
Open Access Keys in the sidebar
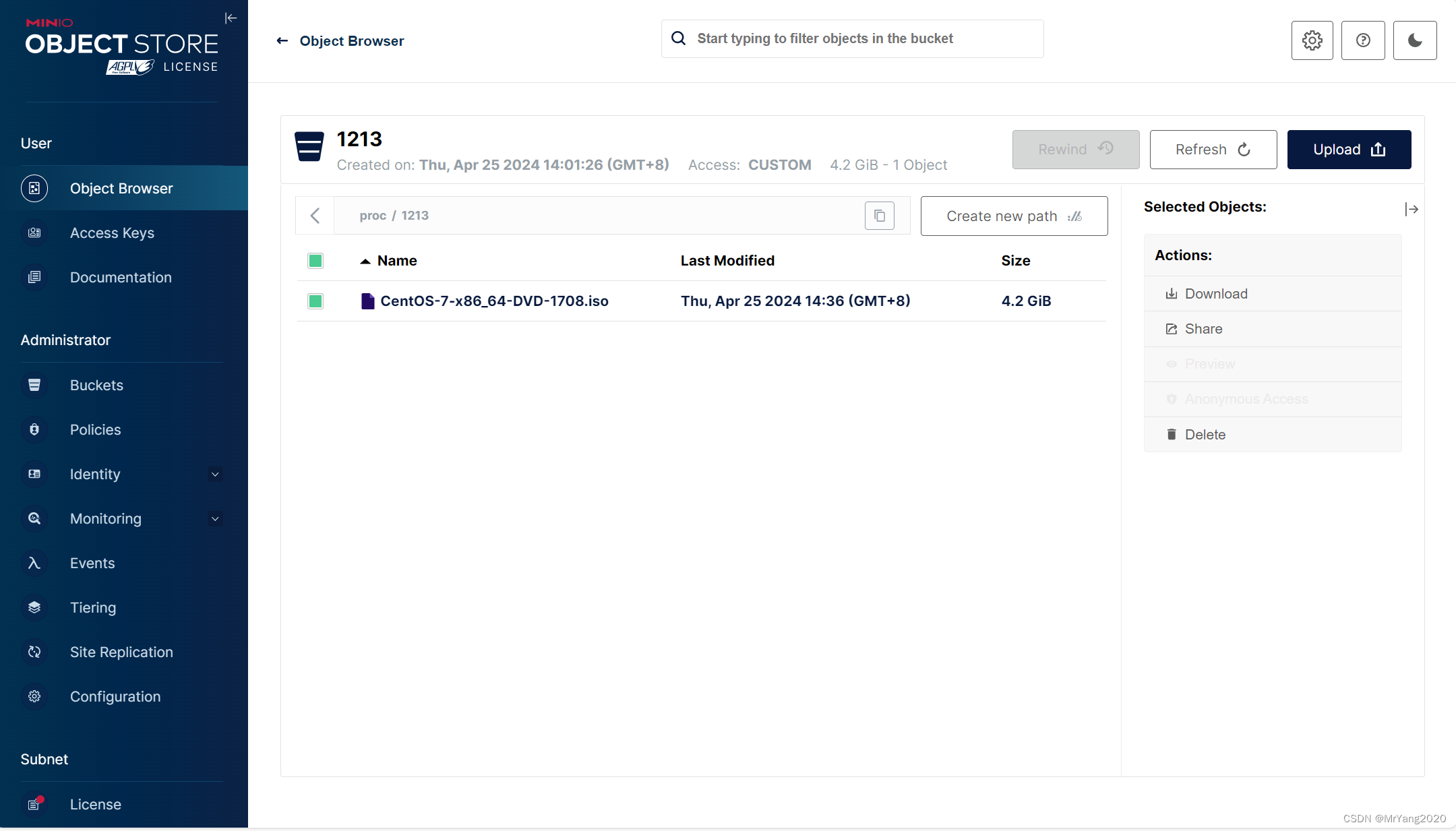coord(112,233)
